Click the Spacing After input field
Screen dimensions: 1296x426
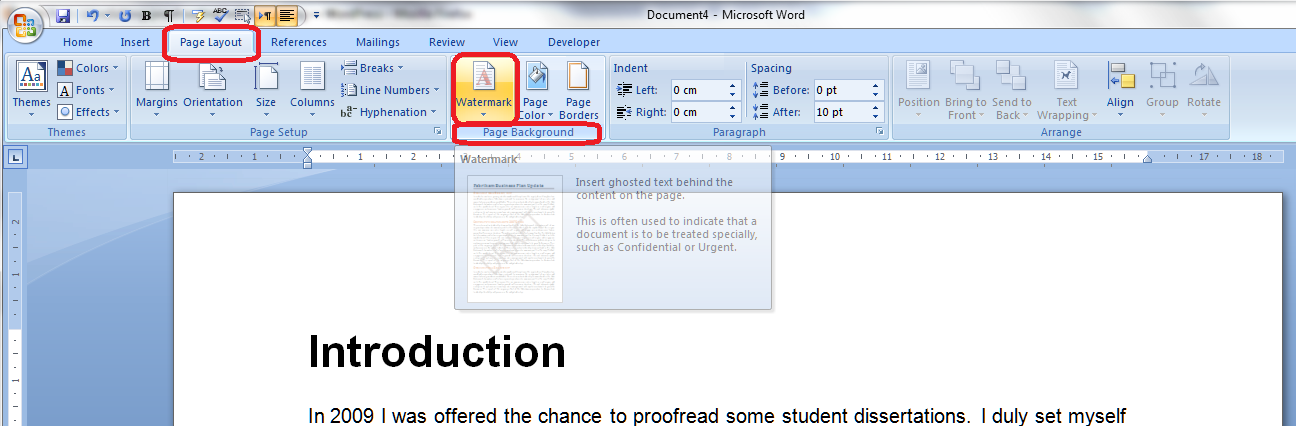[840, 112]
